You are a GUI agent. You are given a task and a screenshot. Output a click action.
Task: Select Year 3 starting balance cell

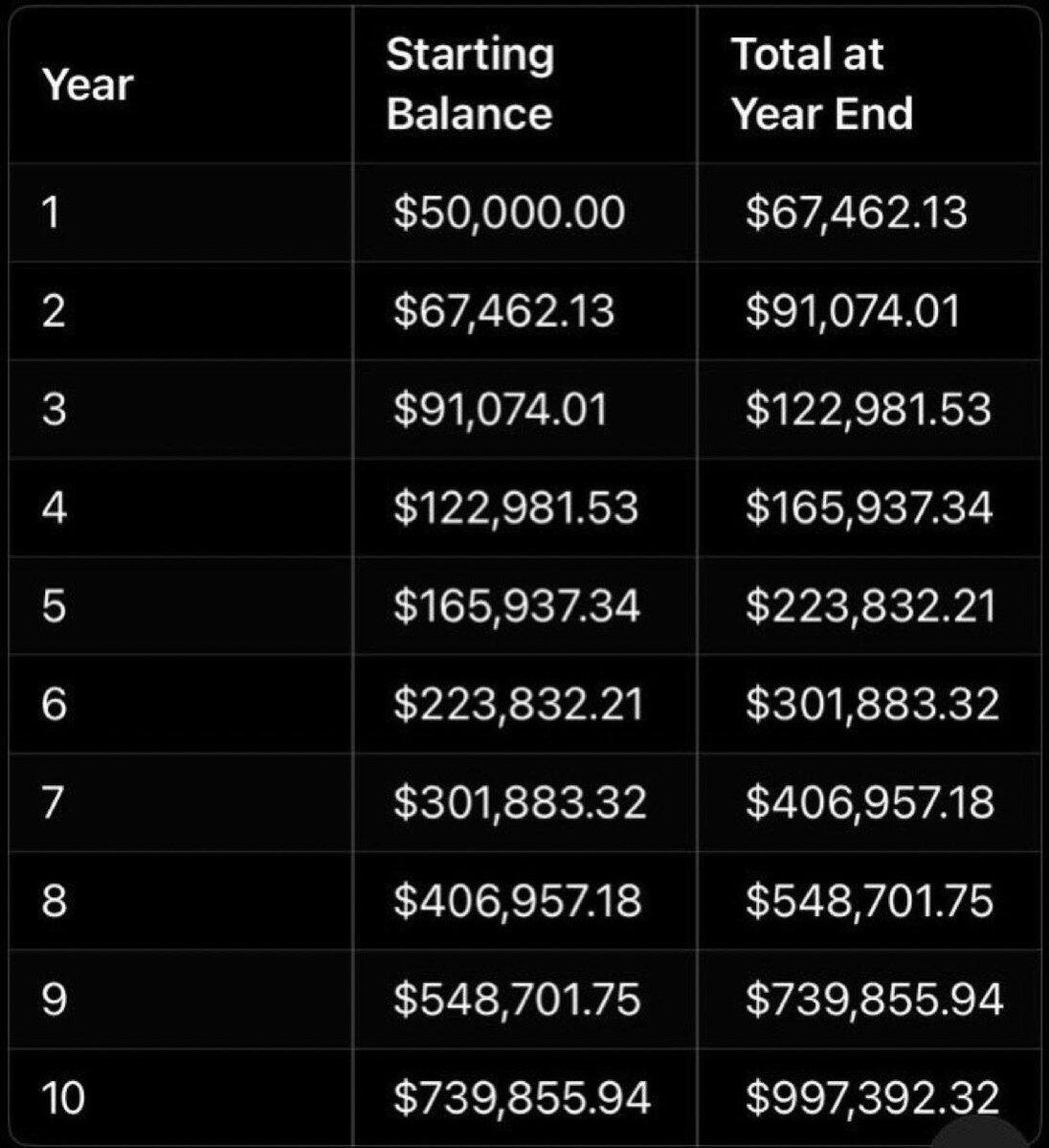[501, 410]
